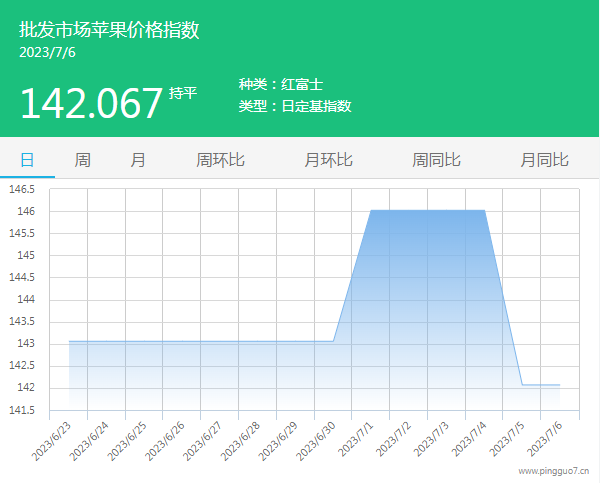
Task: Switch to the 周环比 tab
Action: [x=220, y=160]
